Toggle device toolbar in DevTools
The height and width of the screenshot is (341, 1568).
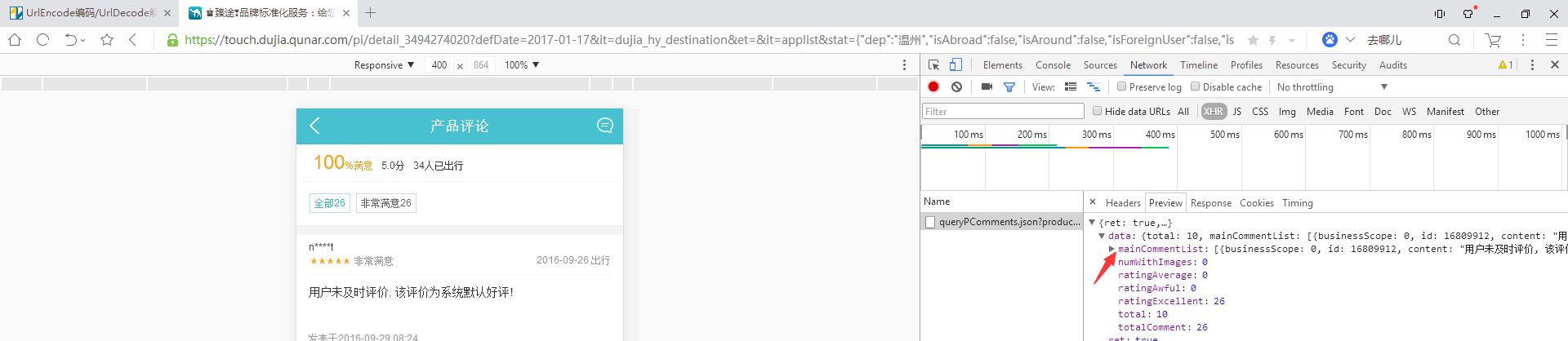955,64
